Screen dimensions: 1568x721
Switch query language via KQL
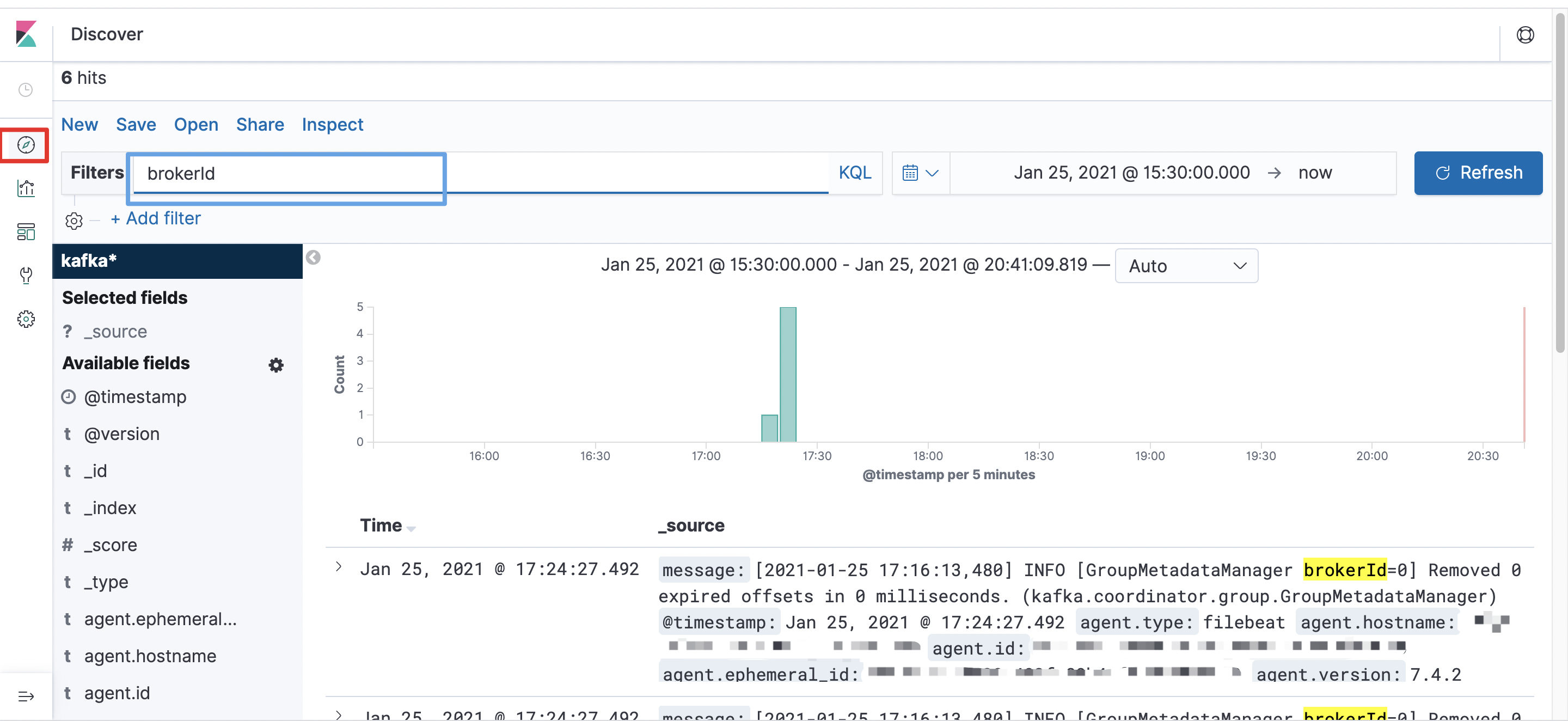(855, 172)
